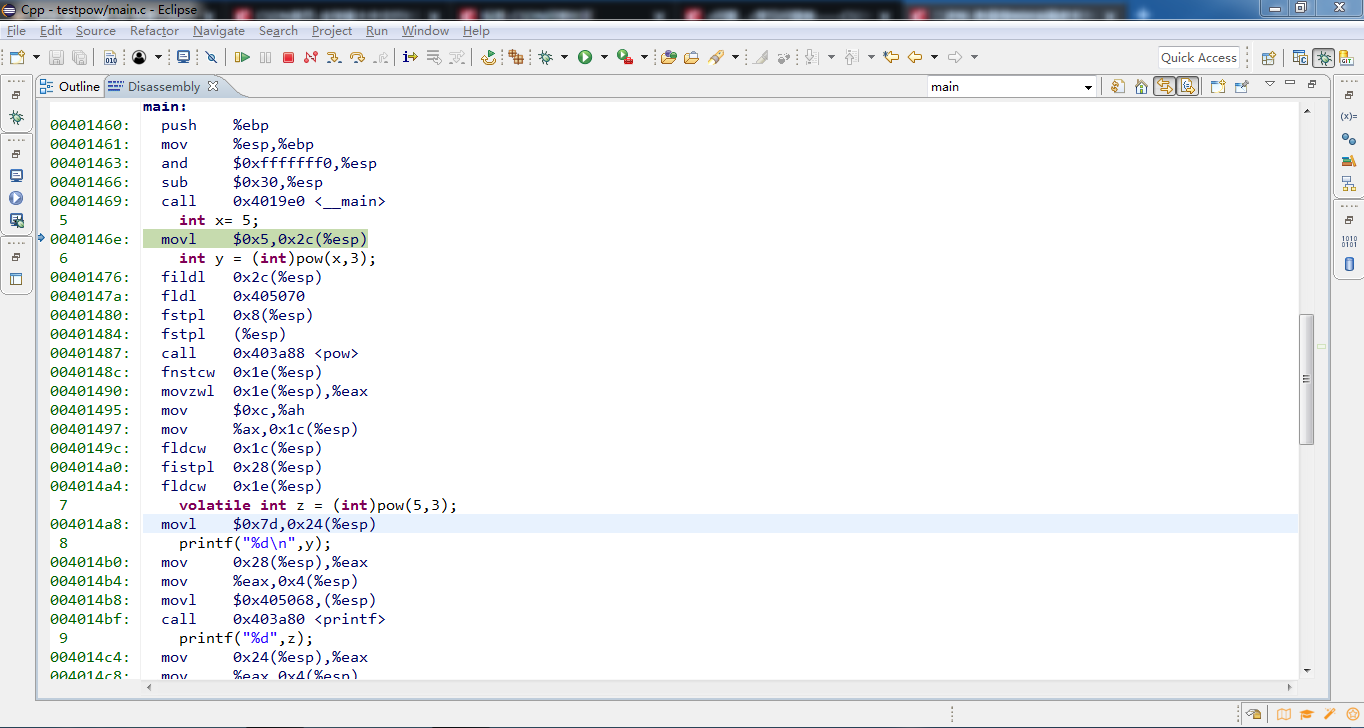Click the Quick Access field
Viewport: 1364px width, 728px height.
(x=1198, y=58)
